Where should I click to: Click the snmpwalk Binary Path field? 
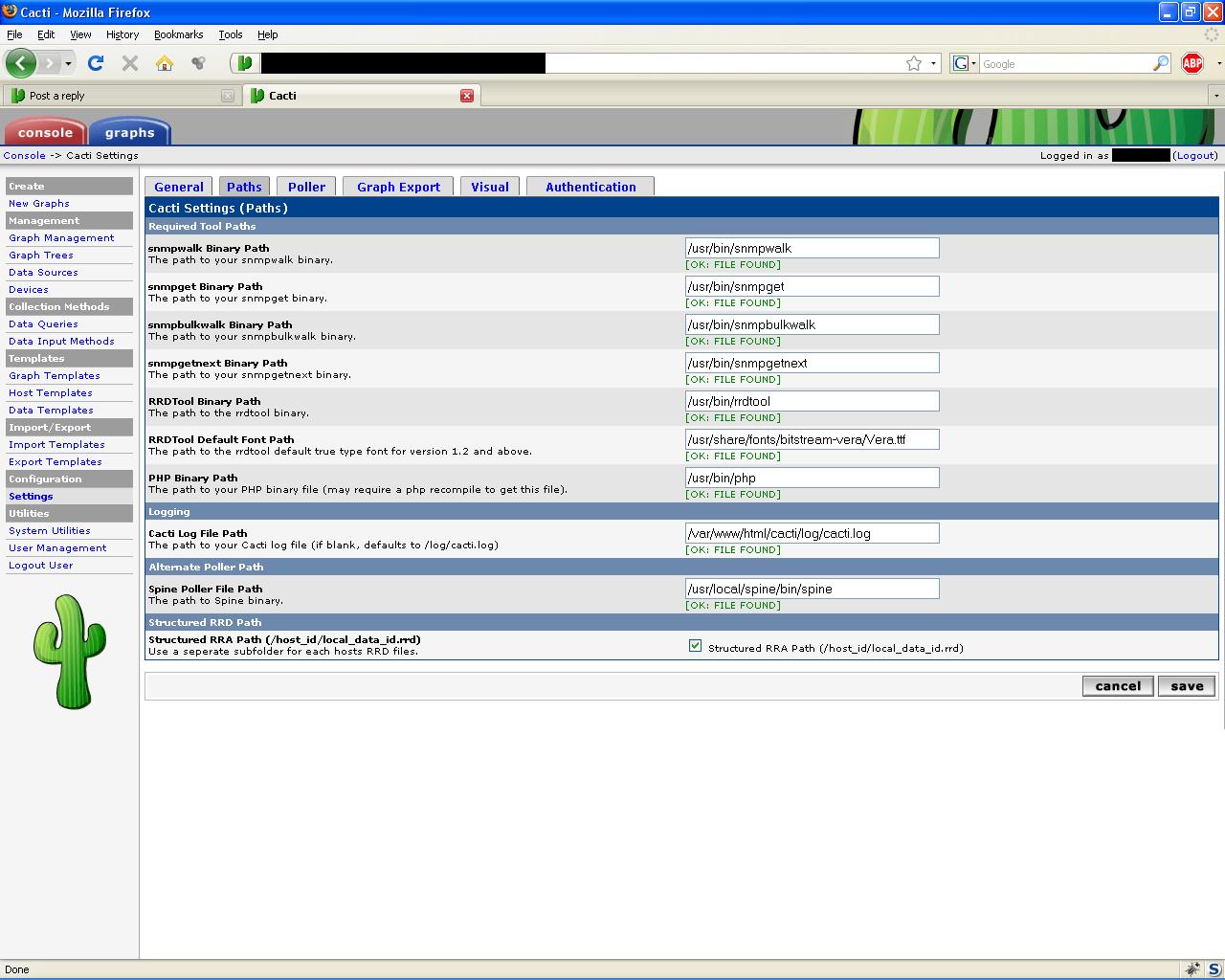click(x=813, y=248)
